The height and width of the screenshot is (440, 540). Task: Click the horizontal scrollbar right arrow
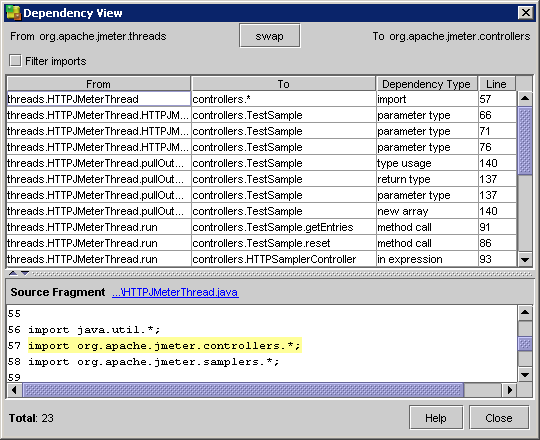pos(509,390)
